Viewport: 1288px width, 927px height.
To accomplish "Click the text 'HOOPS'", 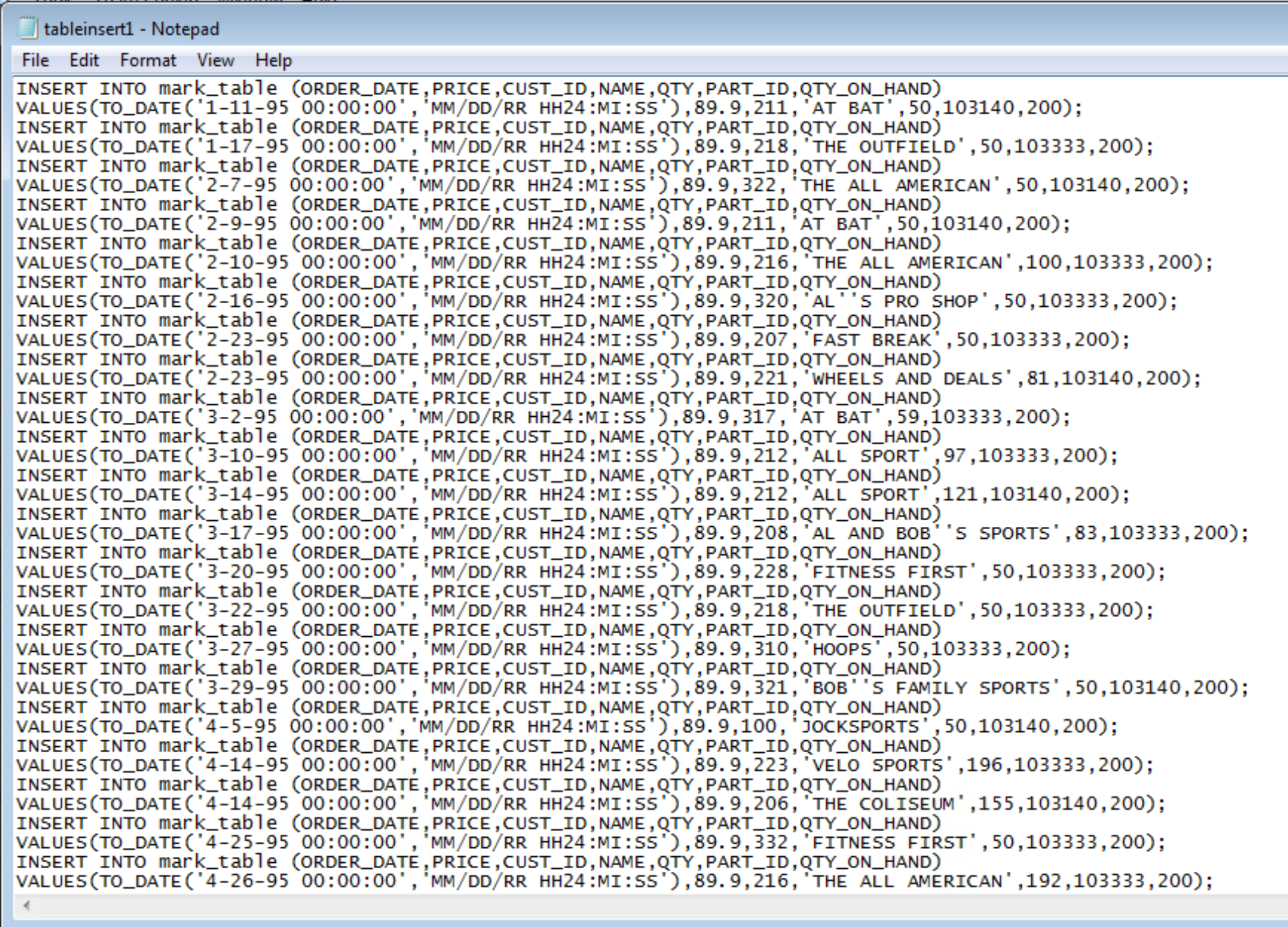I will tap(842, 649).
